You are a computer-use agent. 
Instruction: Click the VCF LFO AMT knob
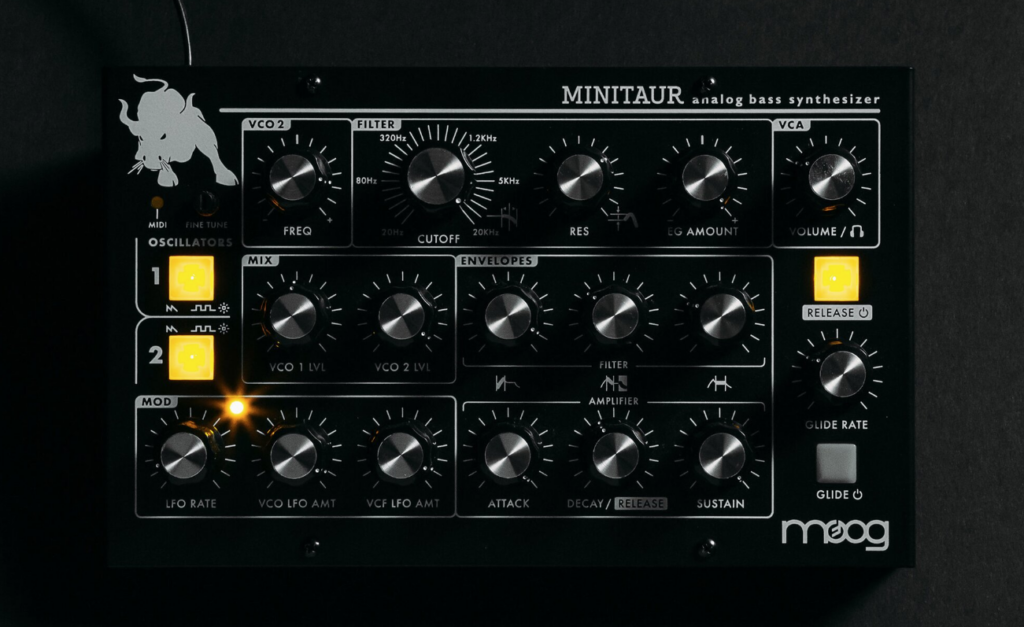[x=400, y=455]
